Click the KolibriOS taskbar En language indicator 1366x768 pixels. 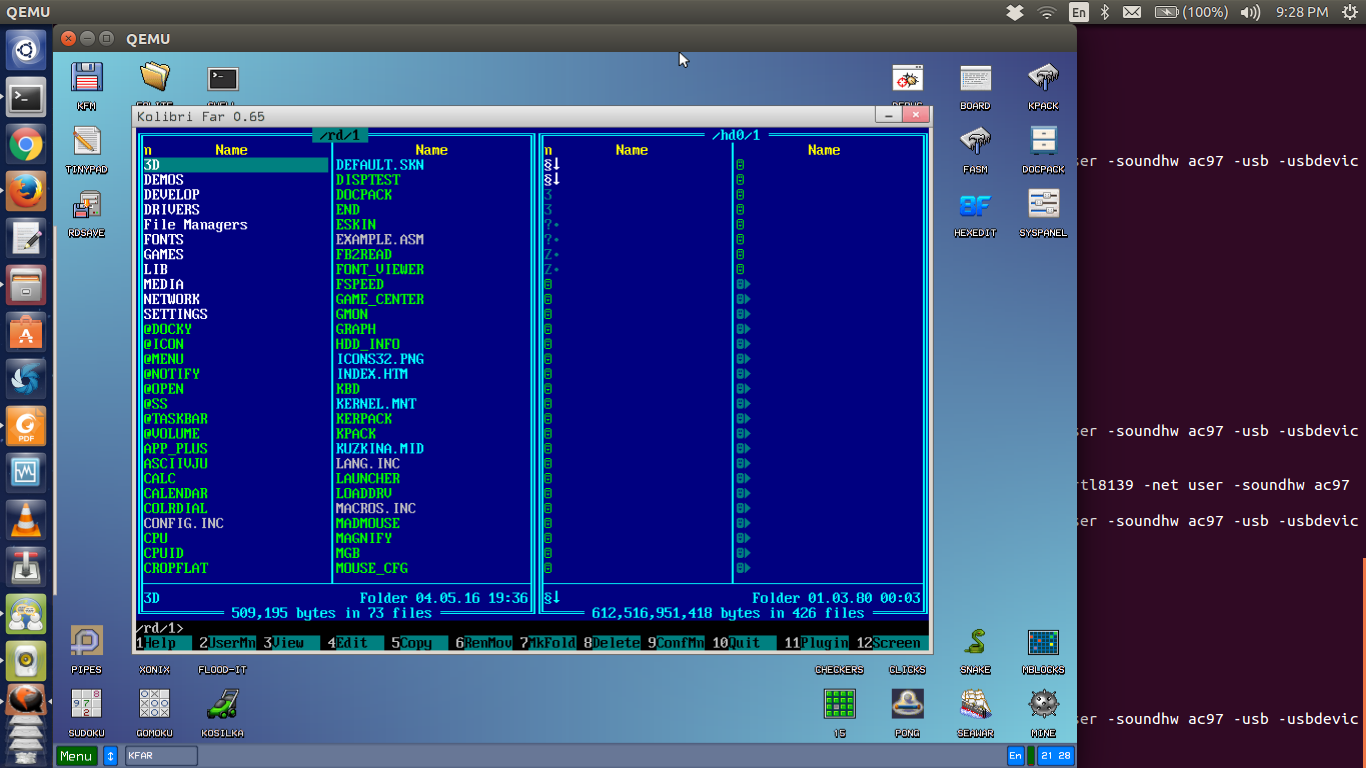pos(1015,756)
